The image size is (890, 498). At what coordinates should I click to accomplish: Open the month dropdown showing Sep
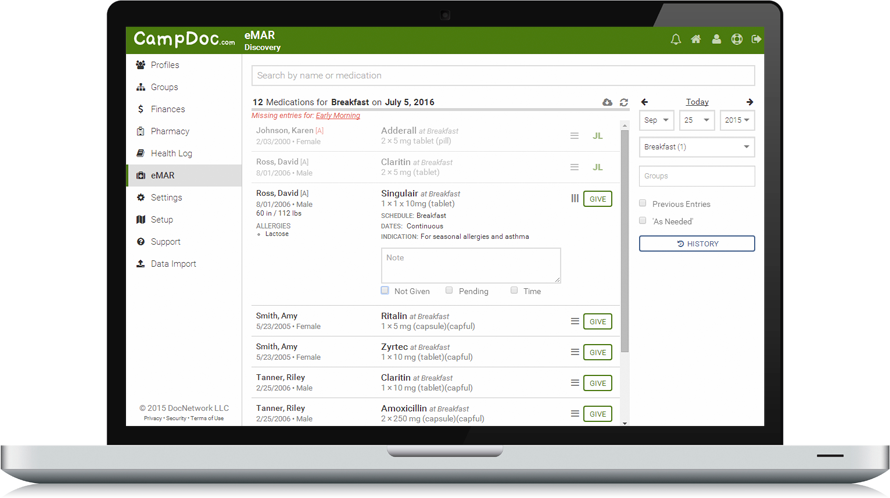[x=657, y=120]
